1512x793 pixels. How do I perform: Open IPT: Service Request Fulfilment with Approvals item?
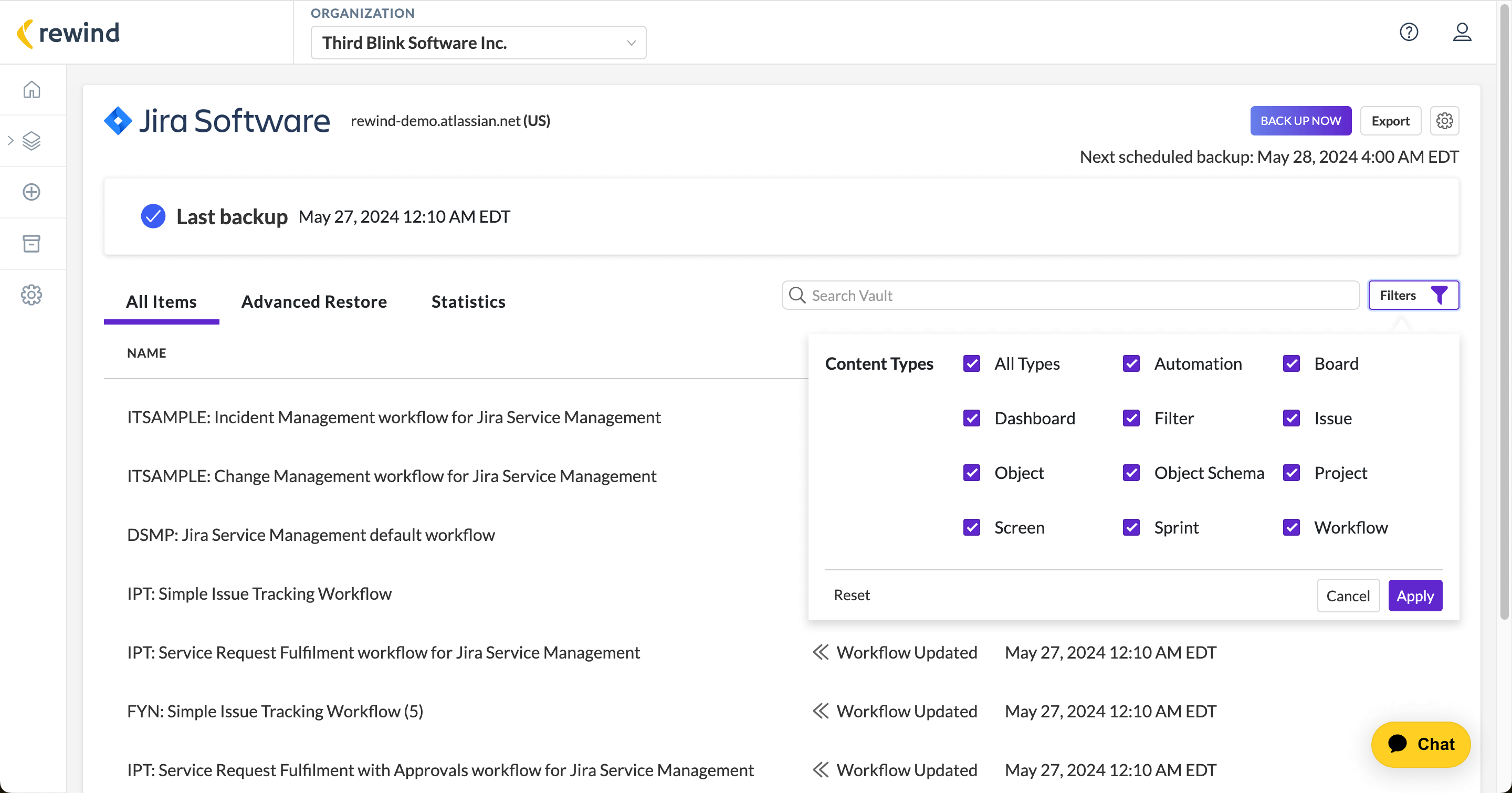pyautogui.click(x=440, y=769)
